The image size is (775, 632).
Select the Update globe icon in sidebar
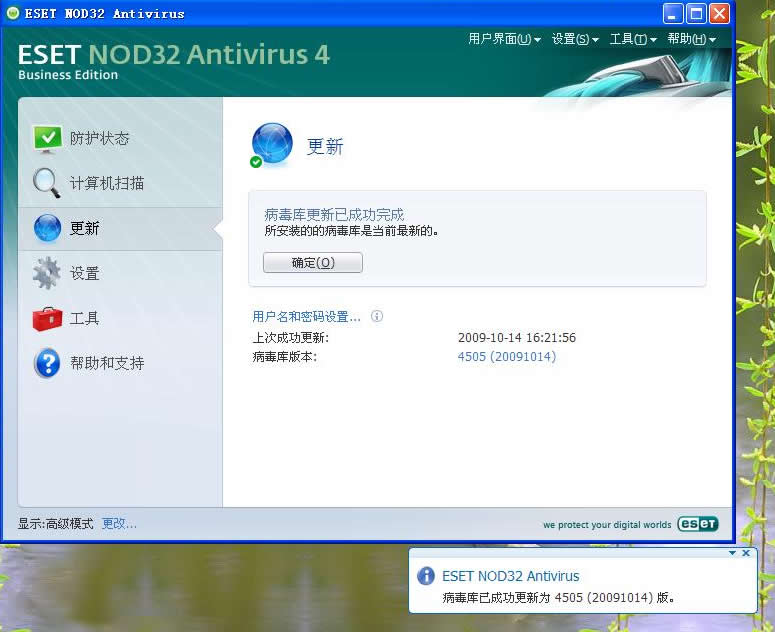click(x=47, y=228)
